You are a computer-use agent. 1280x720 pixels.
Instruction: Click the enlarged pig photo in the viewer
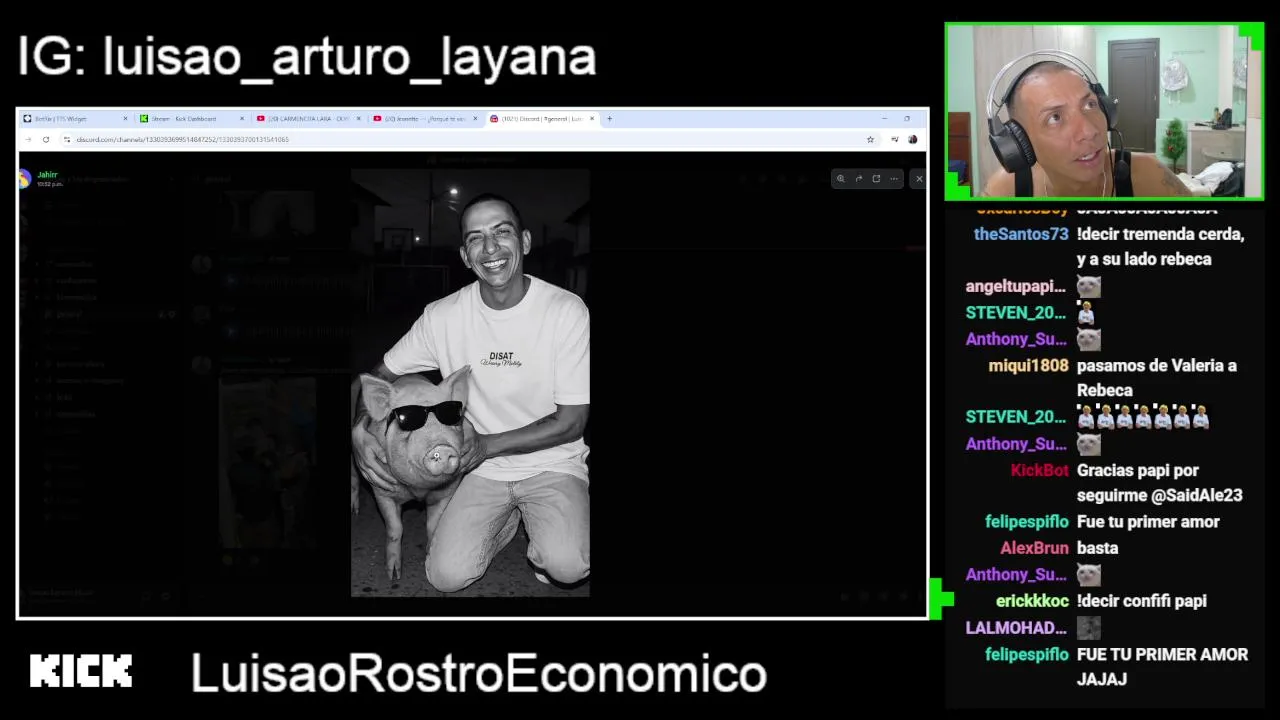(470, 383)
